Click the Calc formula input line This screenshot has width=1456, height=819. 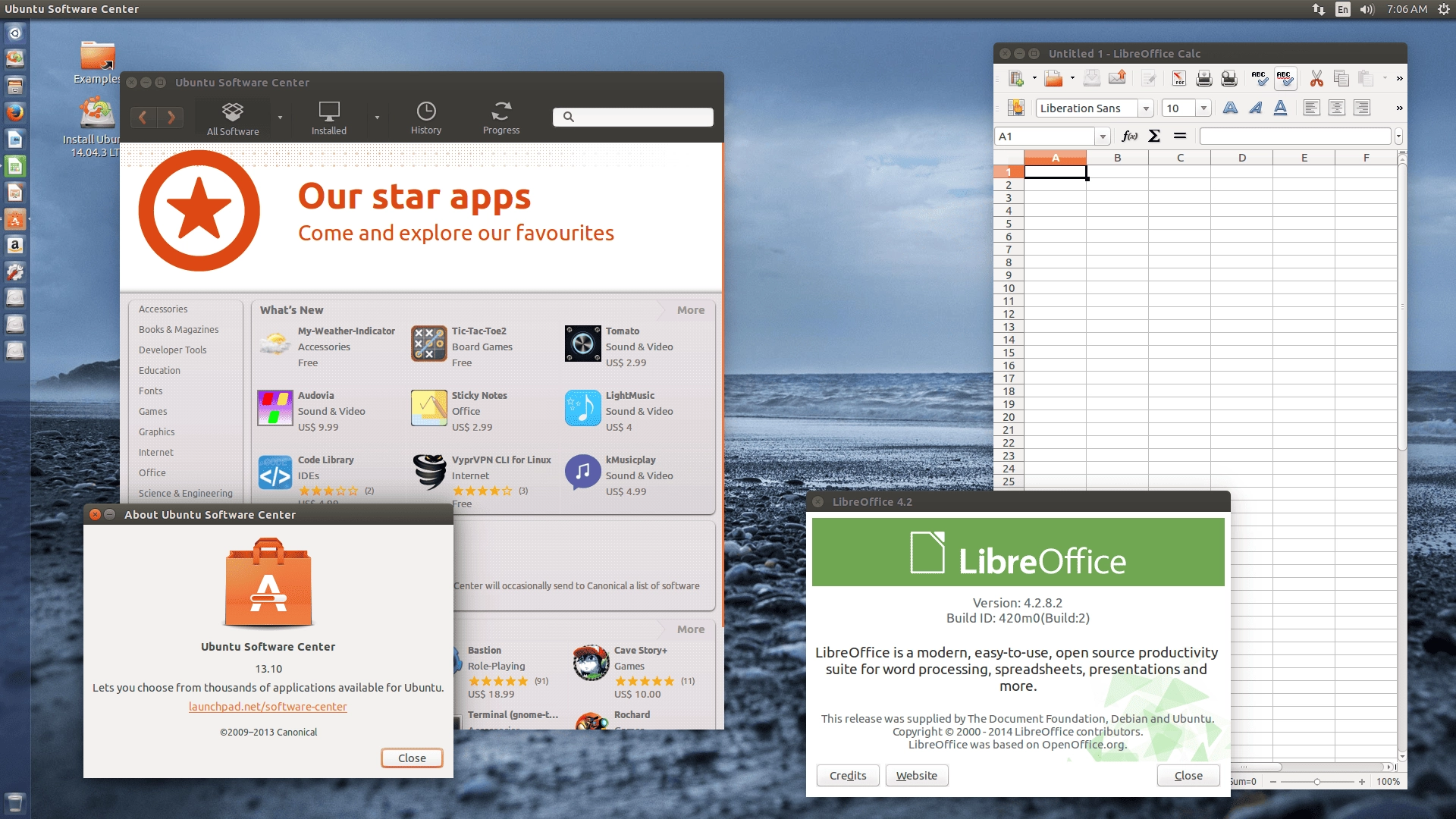tap(1295, 136)
